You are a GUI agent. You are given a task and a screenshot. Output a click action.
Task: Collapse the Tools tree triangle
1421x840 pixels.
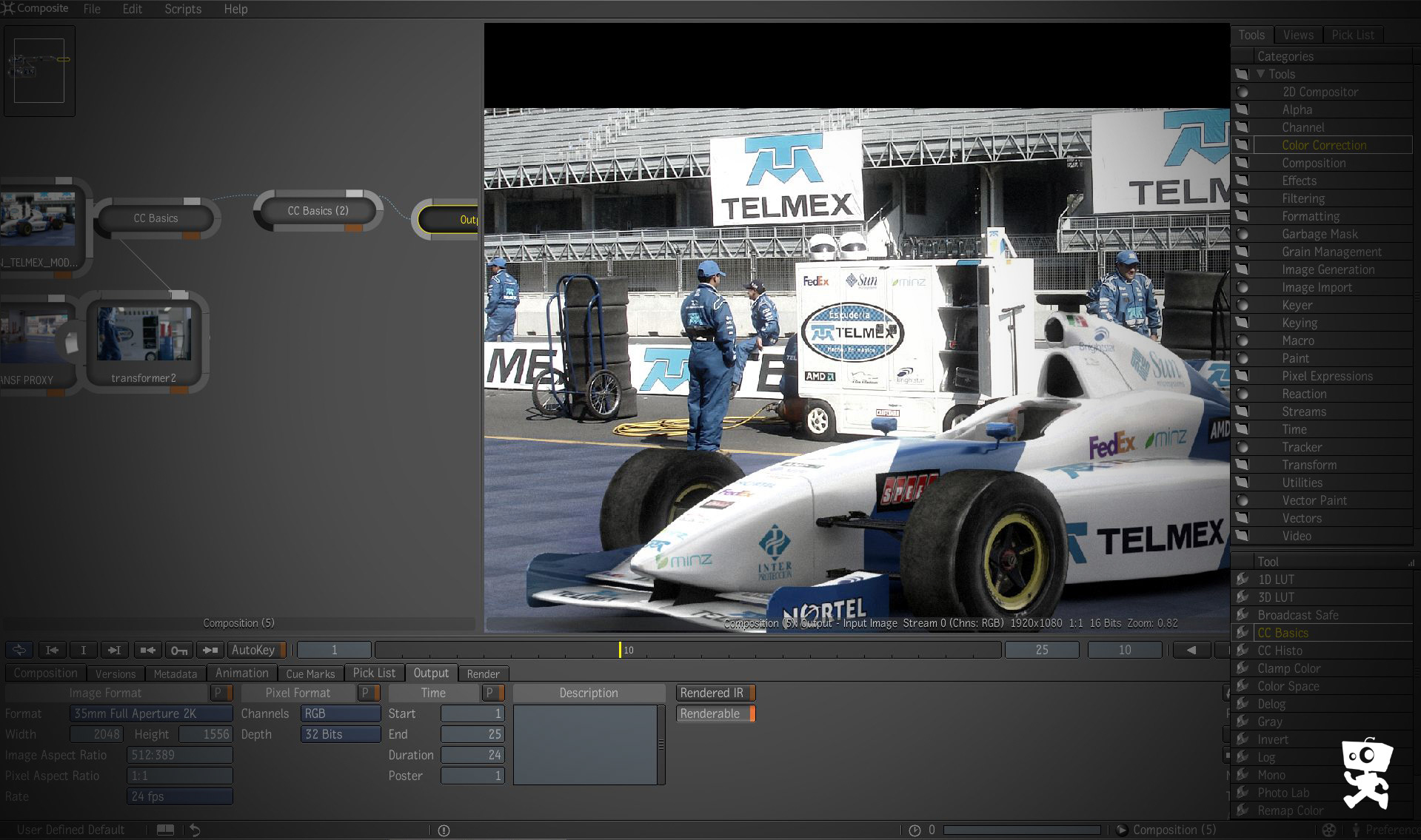coord(1260,74)
